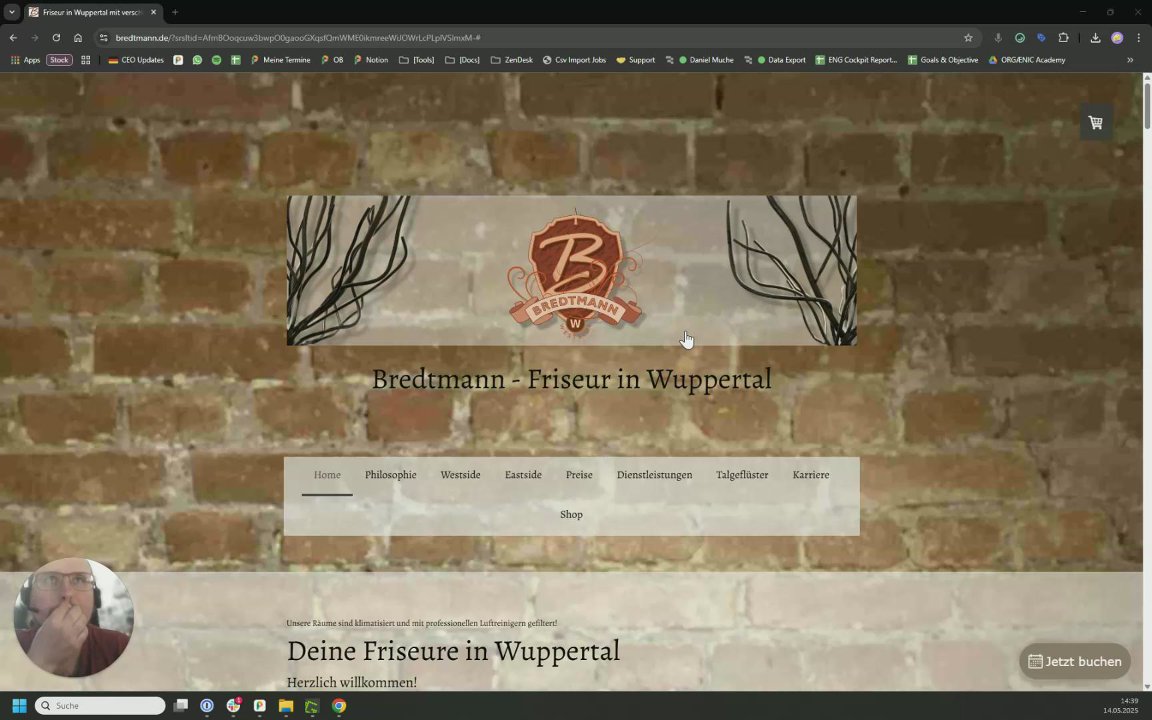Open the Chrome extensions puzzle icon

click(x=1063, y=37)
